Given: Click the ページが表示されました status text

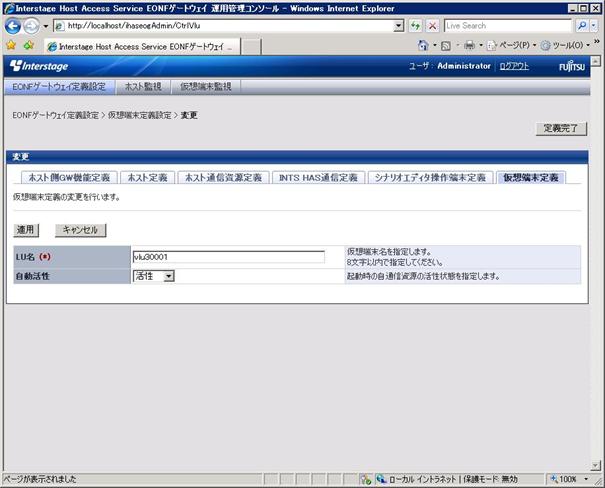Looking at the screenshot, I should click(x=40, y=479).
